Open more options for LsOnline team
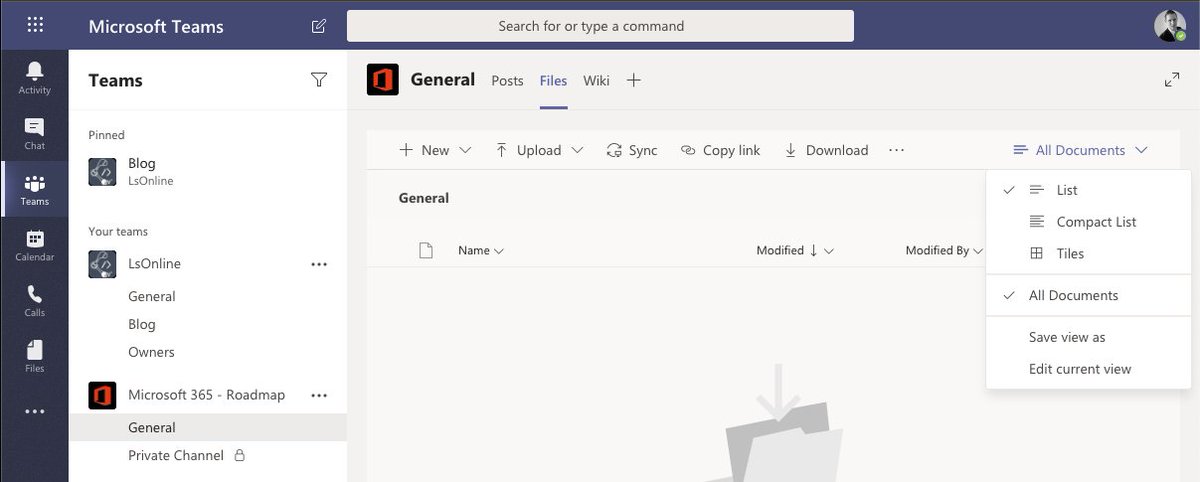1200x482 pixels. tap(319, 264)
